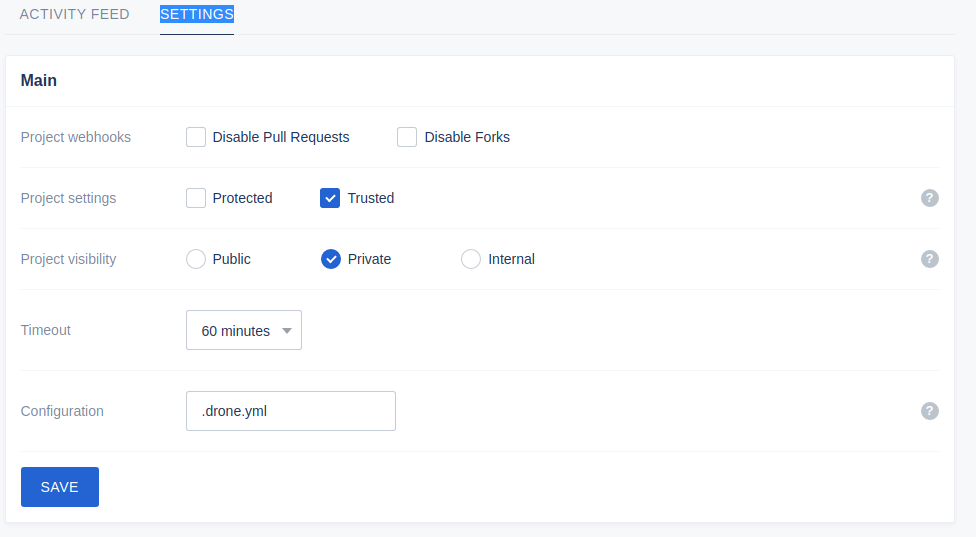Set visibility to Internal
Image resolution: width=976 pixels, height=537 pixels.
point(471,259)
